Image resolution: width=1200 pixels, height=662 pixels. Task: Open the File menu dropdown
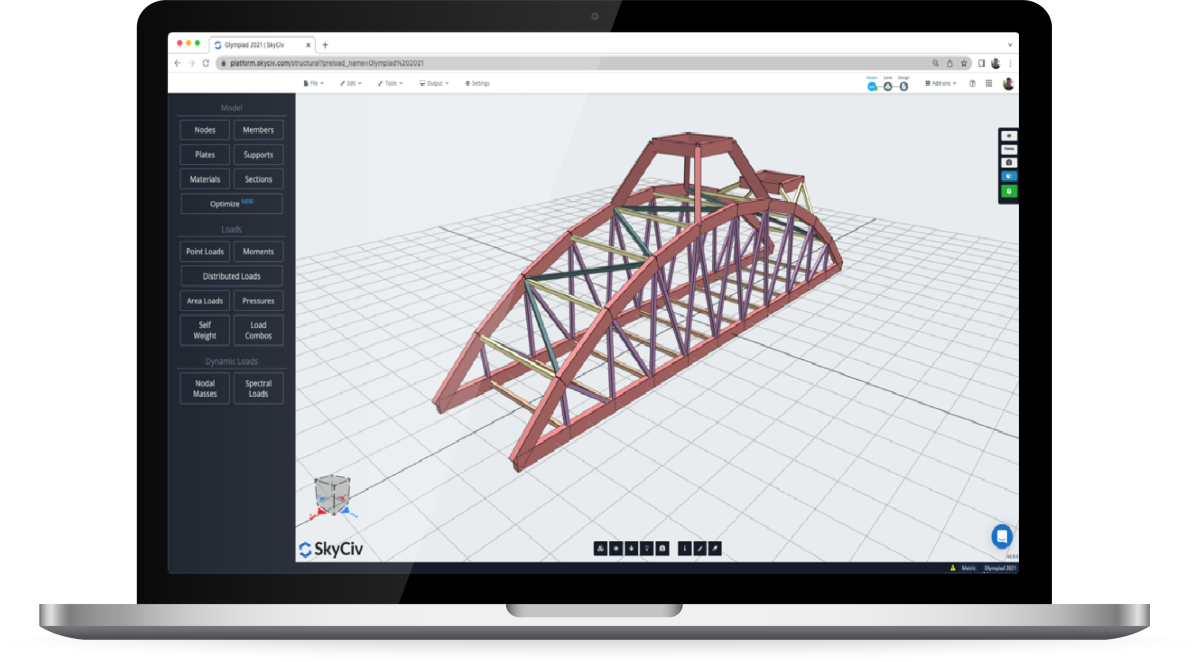point(314,84)
